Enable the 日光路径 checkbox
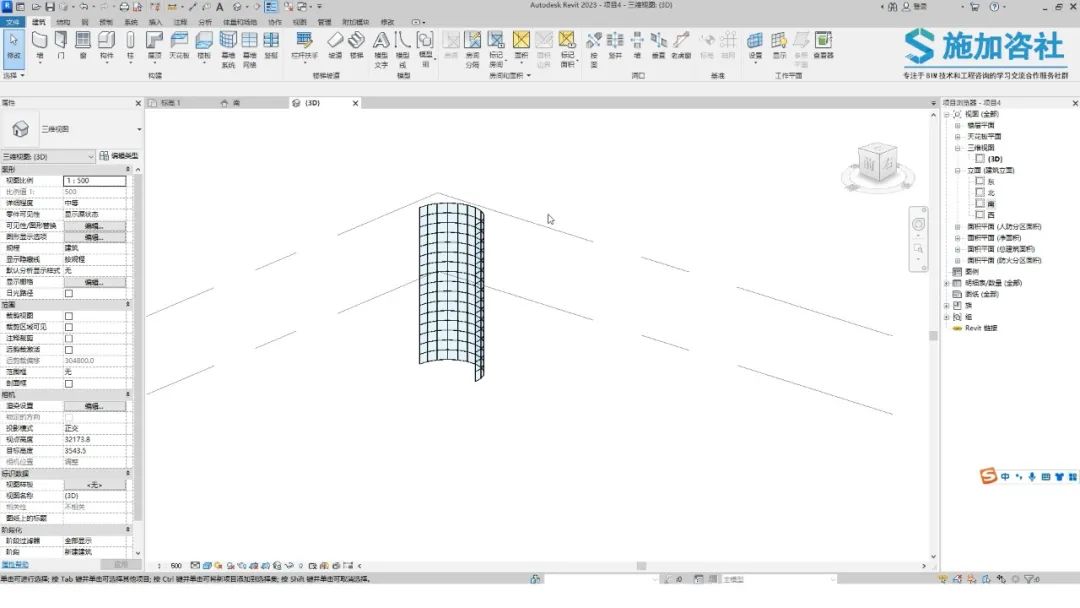This screenshot has width=1080, height=608. 69,293
